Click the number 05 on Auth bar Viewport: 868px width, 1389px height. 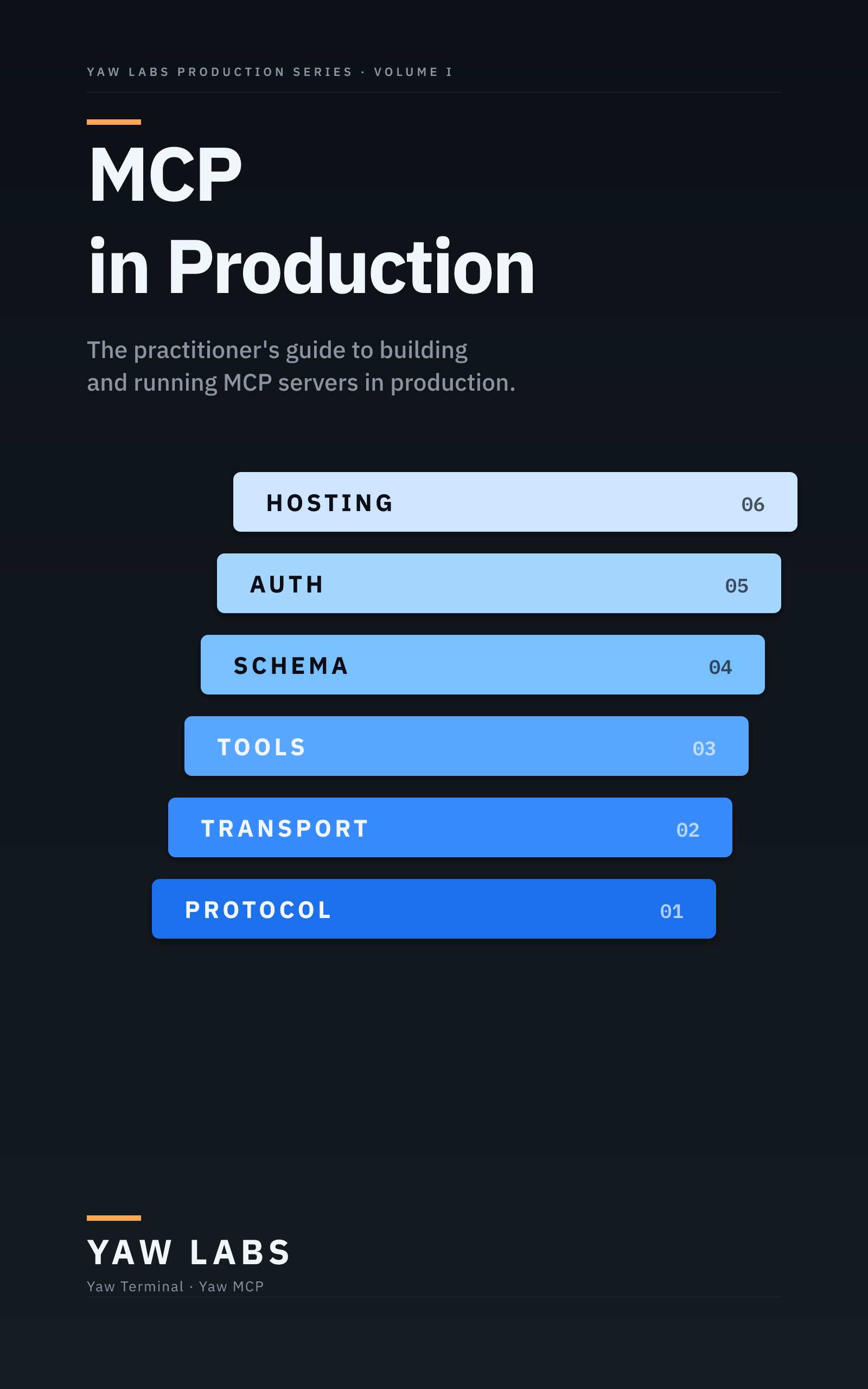(737, 586)
